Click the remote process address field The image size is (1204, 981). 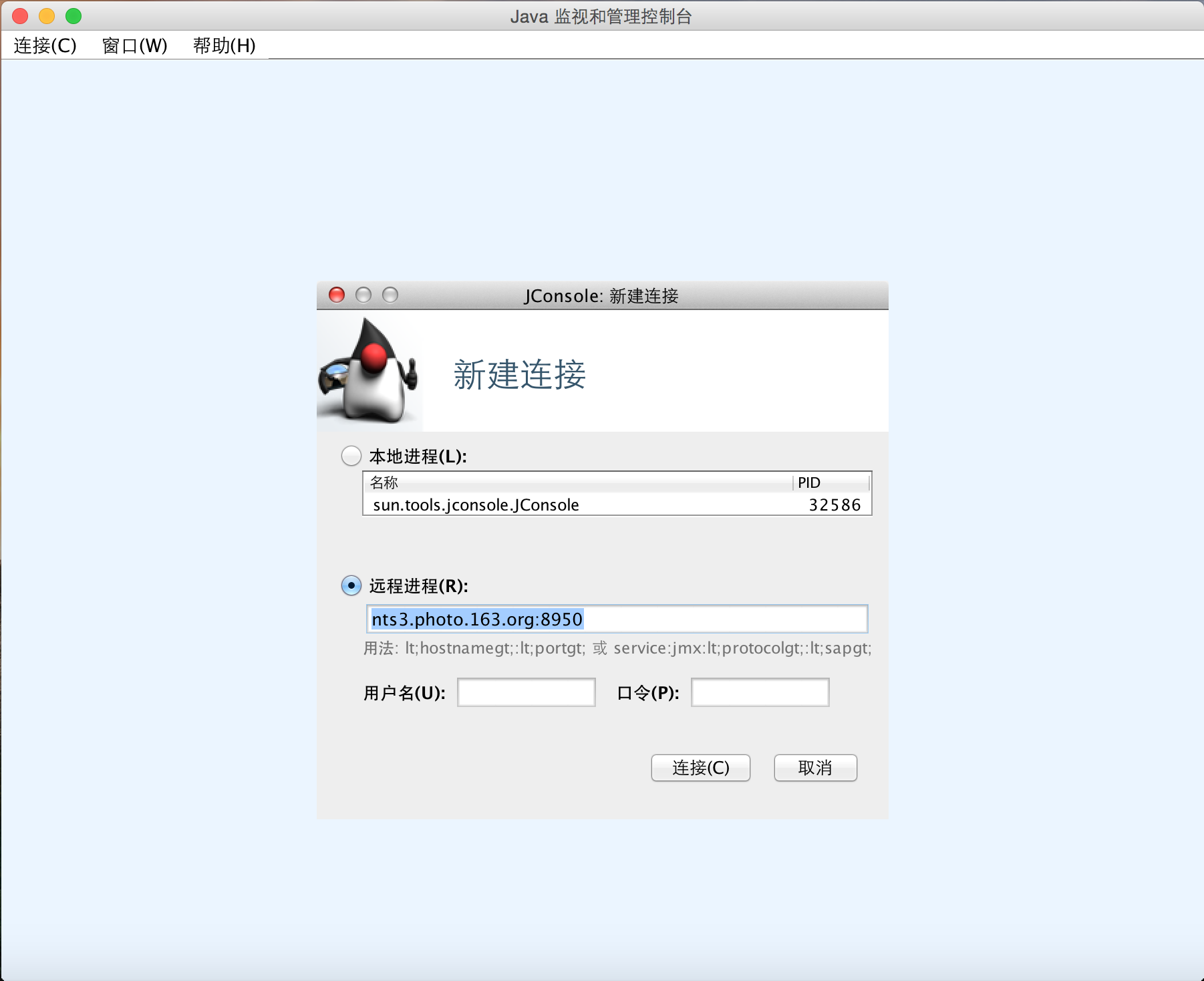pos(617,619)
